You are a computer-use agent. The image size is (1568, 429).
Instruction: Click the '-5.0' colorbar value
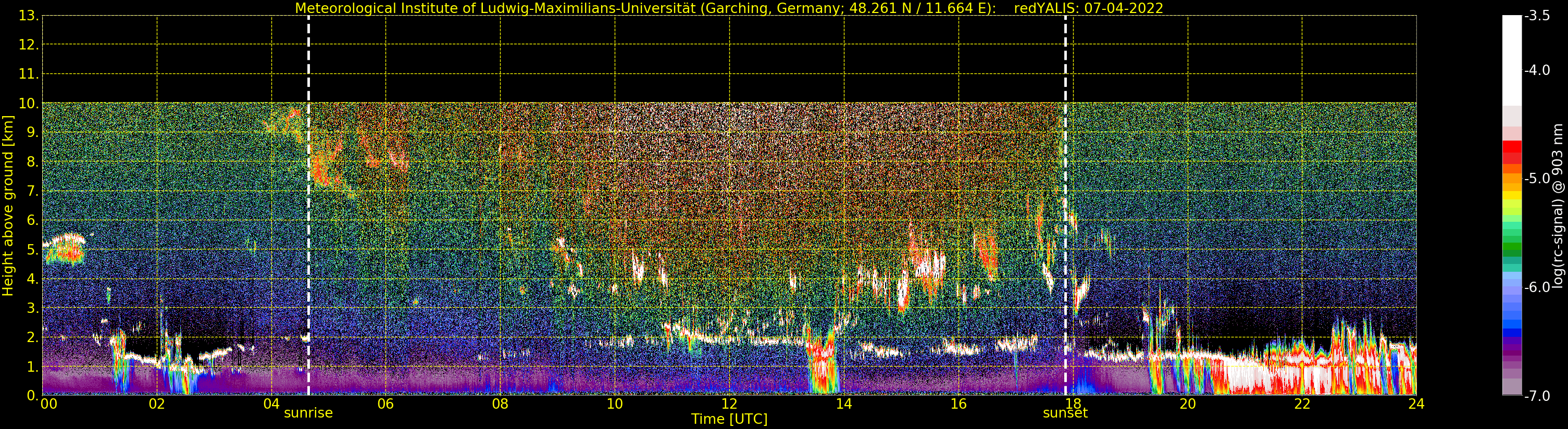click(x=1537, y=178)
